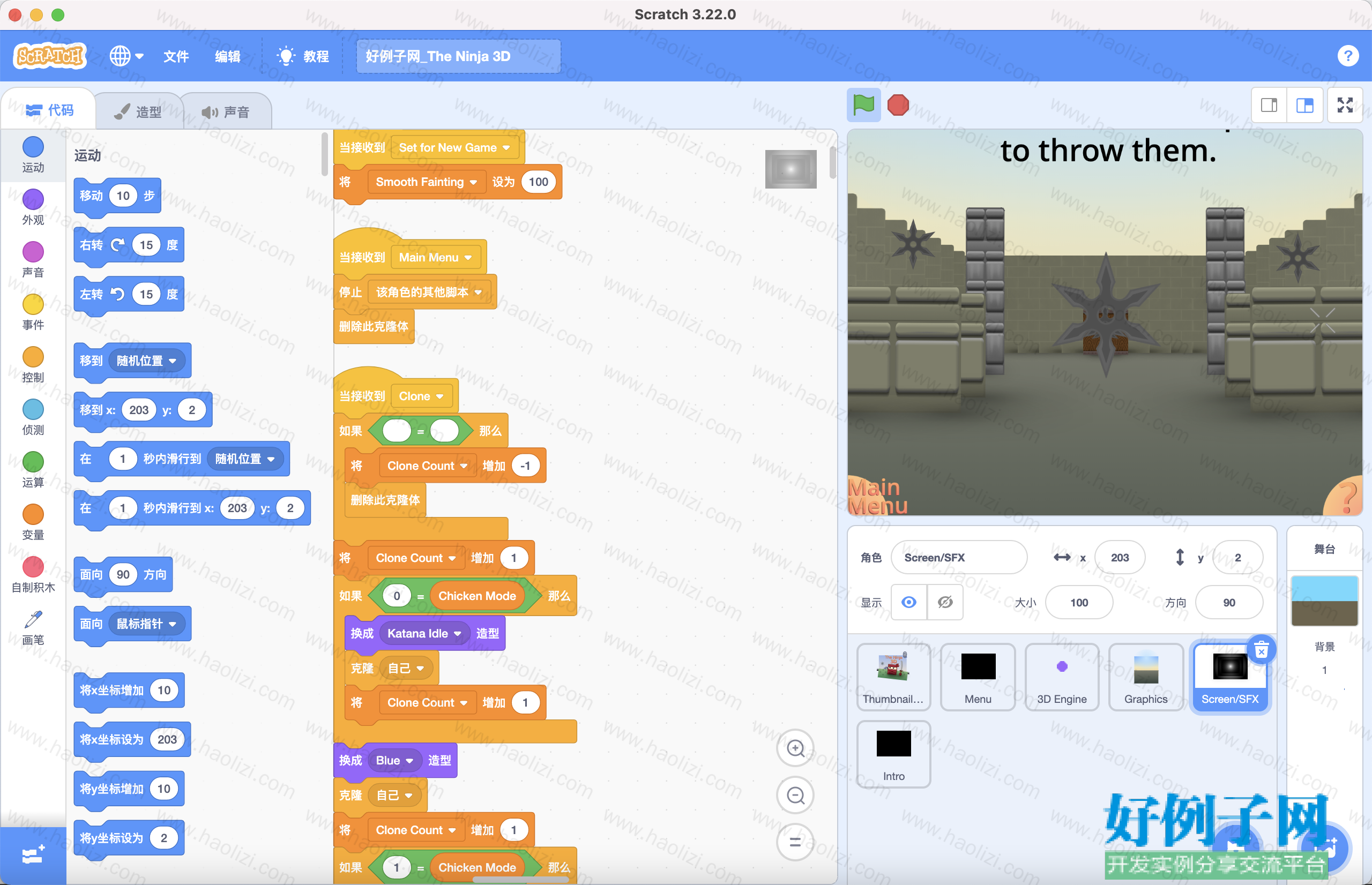
Task: Select the 声音 sound category circle
Action: point(33,259)
